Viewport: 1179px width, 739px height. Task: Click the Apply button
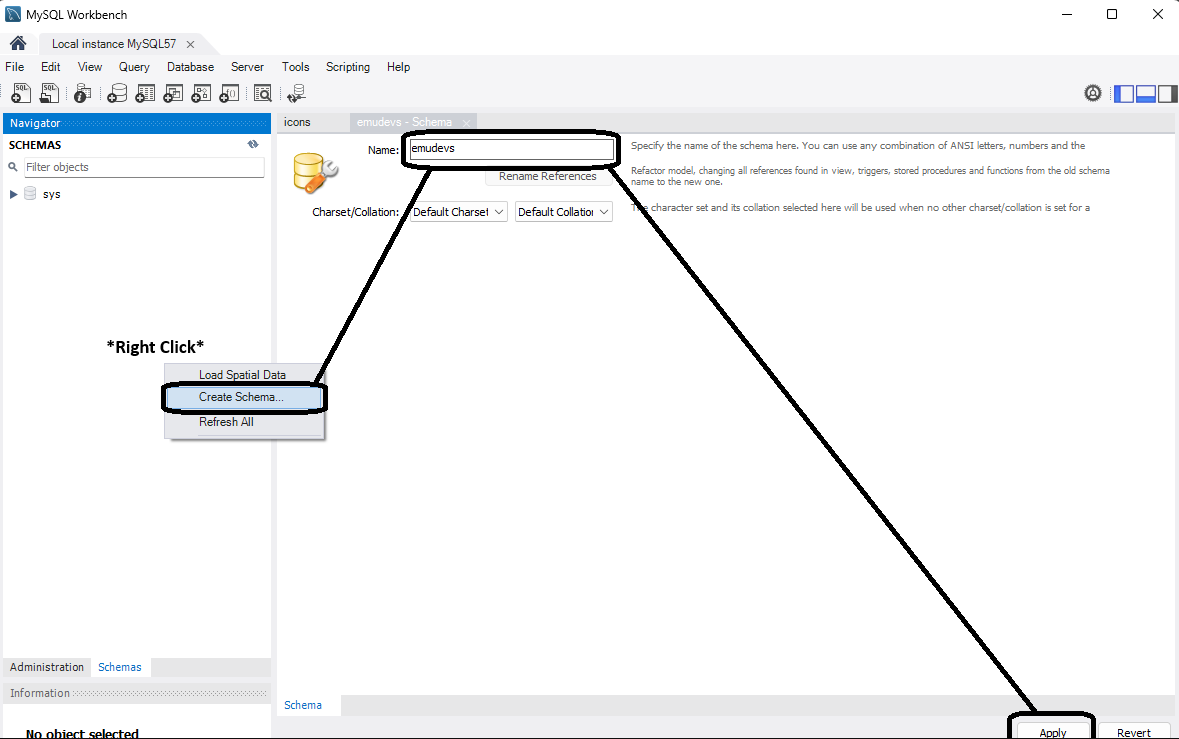(x=1053, y=732)
